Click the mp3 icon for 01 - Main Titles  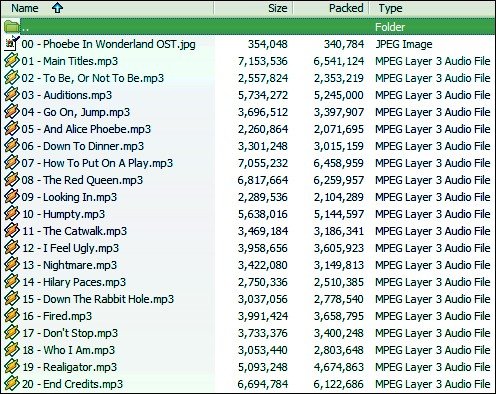coord(11,61)
